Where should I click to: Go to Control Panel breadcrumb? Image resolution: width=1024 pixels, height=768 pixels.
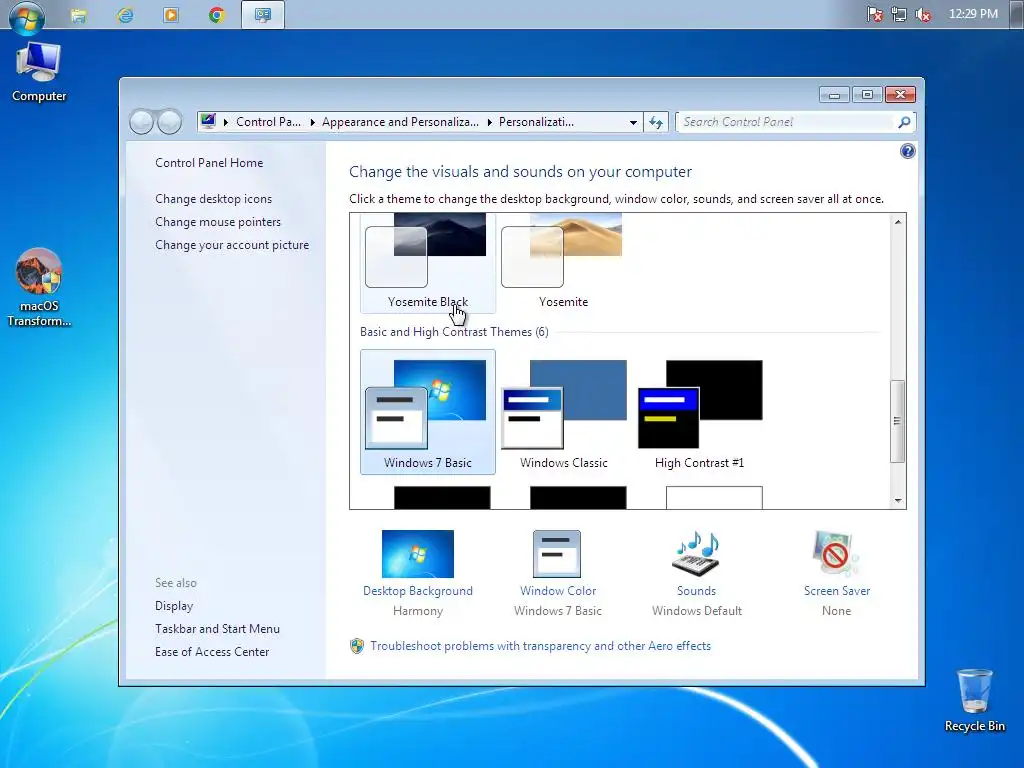tap(268, 122)
